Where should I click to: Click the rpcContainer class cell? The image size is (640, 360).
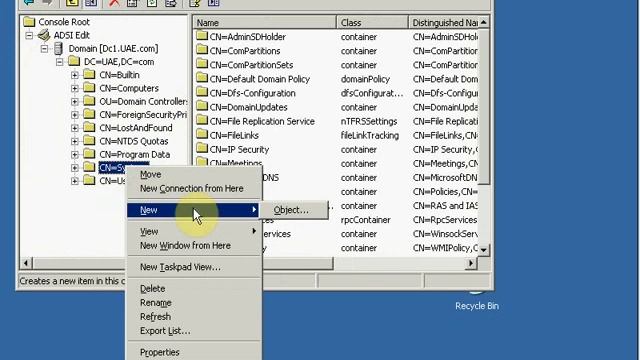(366, 220)
